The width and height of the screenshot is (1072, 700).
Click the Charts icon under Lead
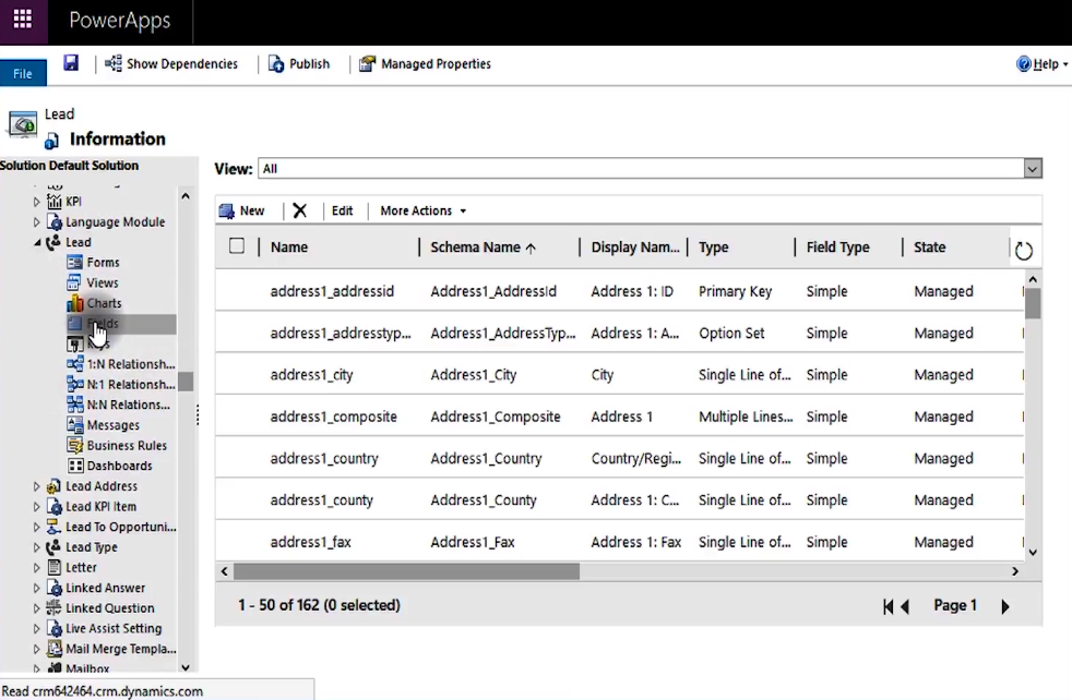coord(75,303)
